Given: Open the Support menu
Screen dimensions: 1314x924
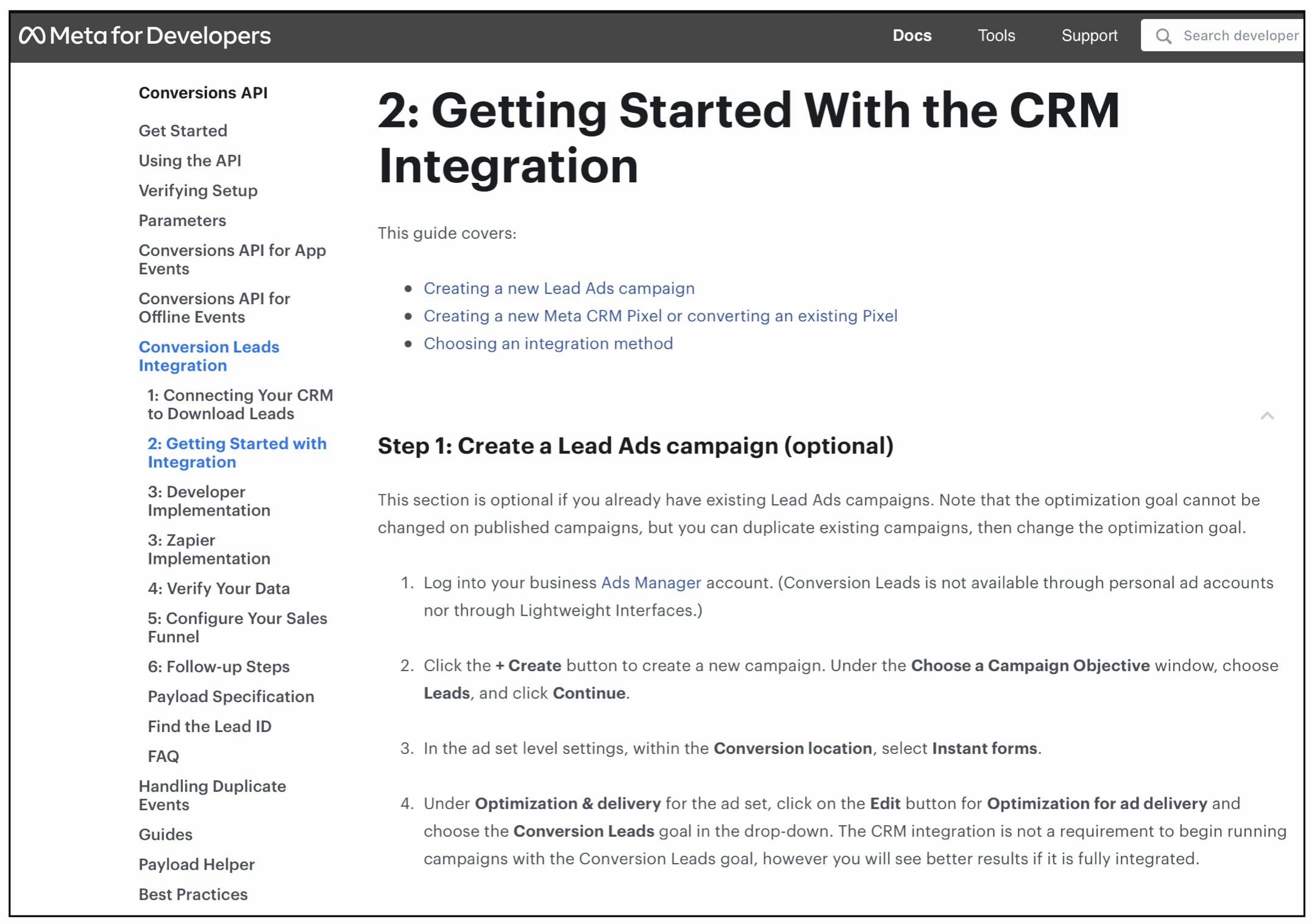Looking at the screenshot, I should [x=1089, y=35].
